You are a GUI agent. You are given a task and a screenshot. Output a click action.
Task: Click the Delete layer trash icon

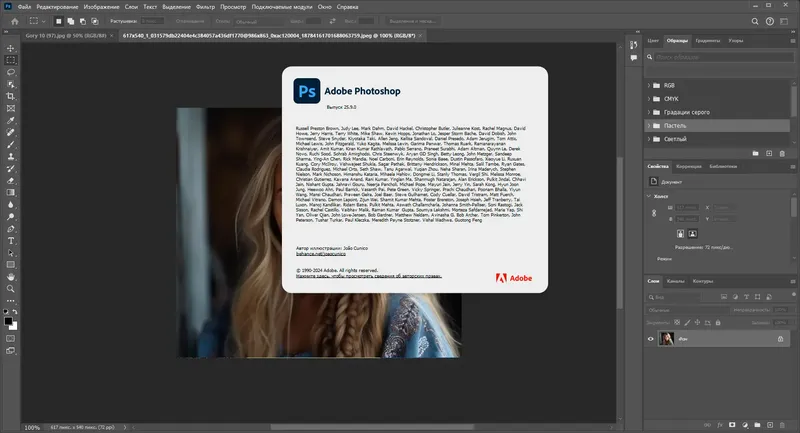click(782, 425)
